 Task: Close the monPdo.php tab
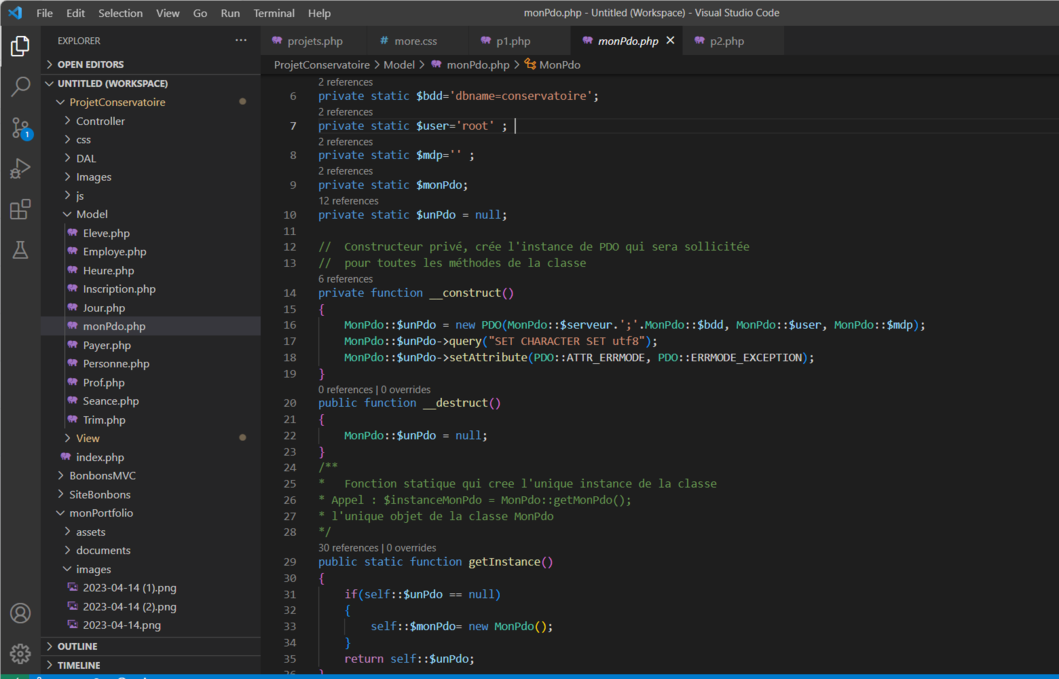[670, 41]
